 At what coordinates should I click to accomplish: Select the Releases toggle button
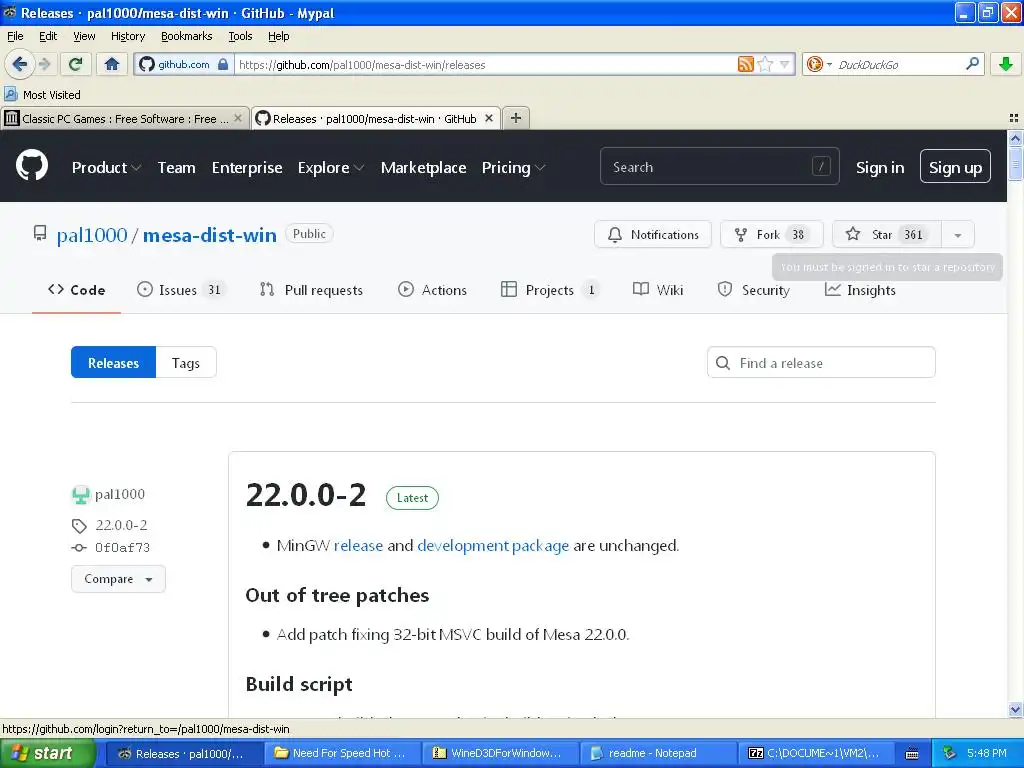[114, 362]
